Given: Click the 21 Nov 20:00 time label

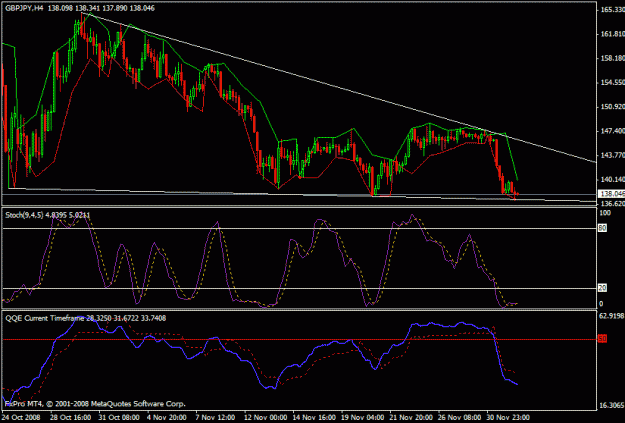Looking at the screenshot, I should coord(411,418).
